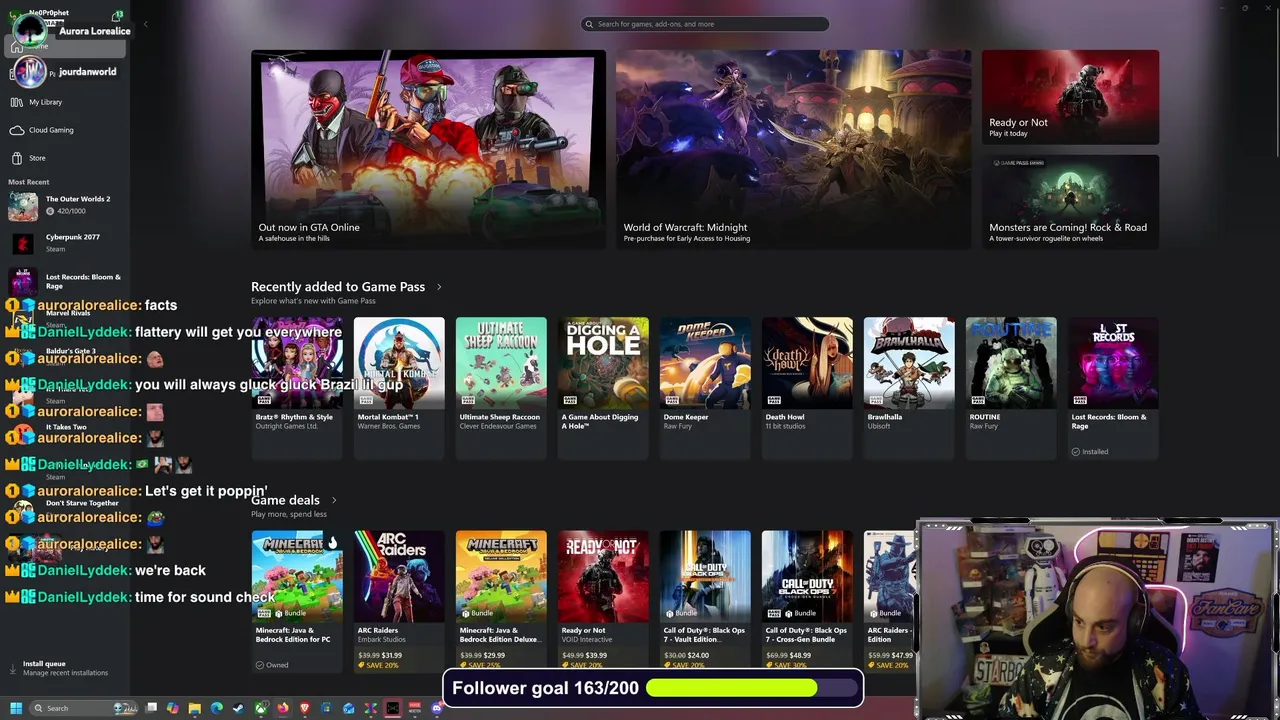Viewport: 1280px width, 720px height.
Task: Collapse the sidebar with the left chevron
Action: (145, 24)
